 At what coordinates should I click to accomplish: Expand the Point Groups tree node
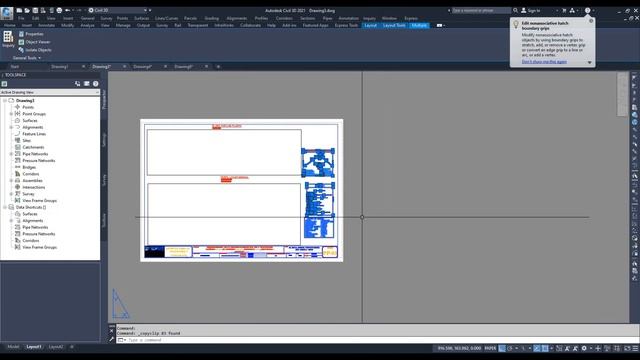point(11,114)
